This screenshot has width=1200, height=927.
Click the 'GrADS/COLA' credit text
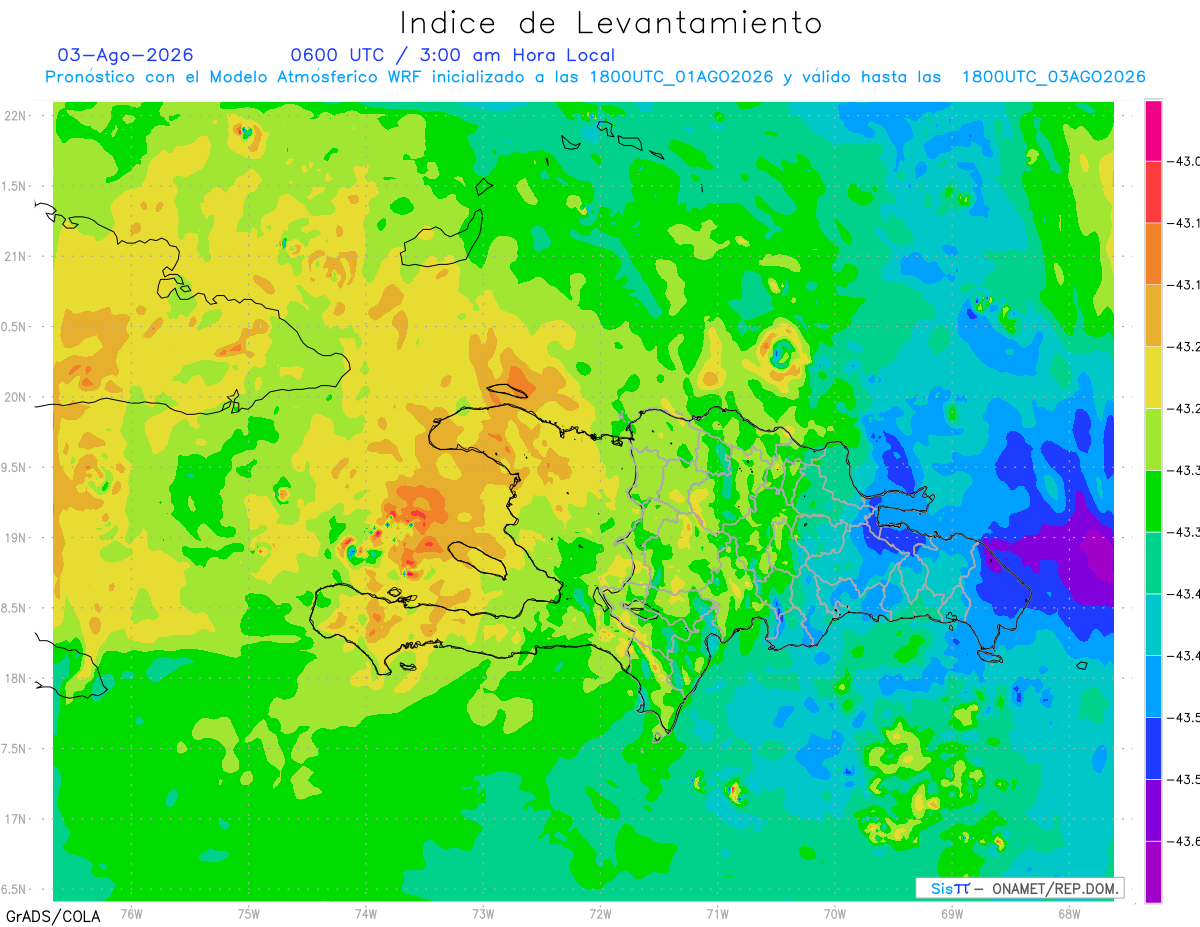pyautogui.click(x=53, y=916)
